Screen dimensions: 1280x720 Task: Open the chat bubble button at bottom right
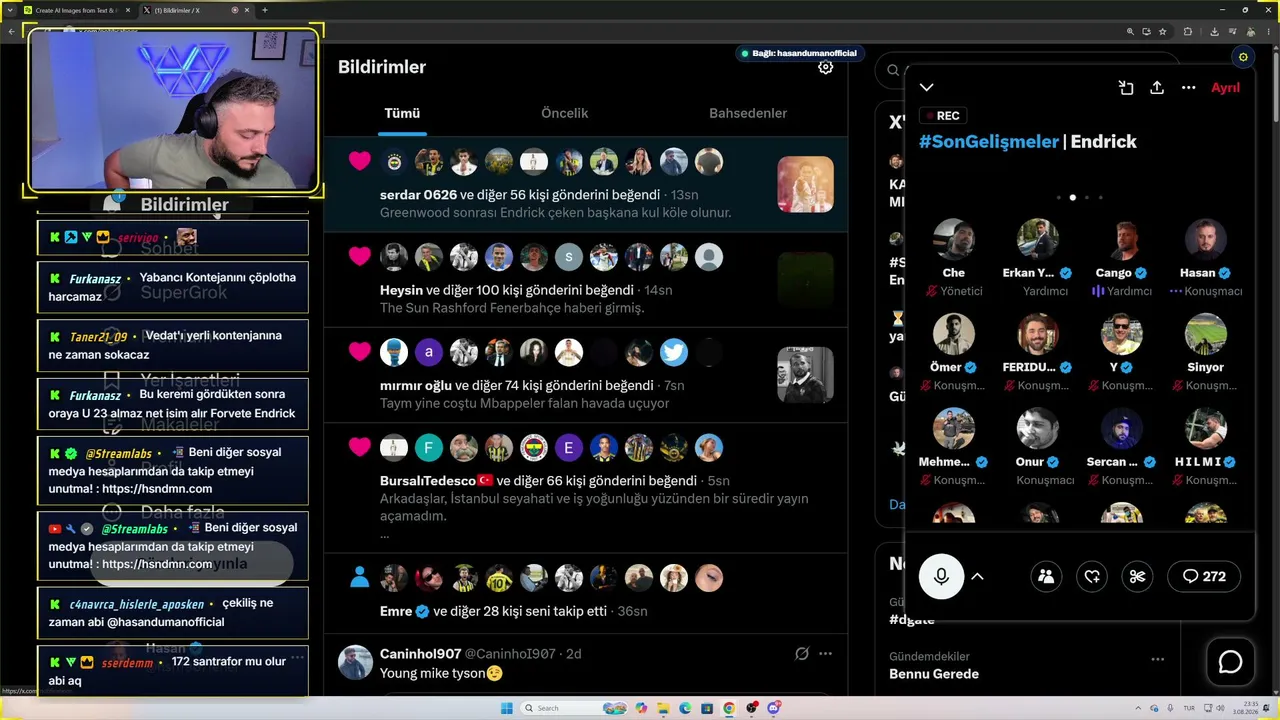point(1230,662)
